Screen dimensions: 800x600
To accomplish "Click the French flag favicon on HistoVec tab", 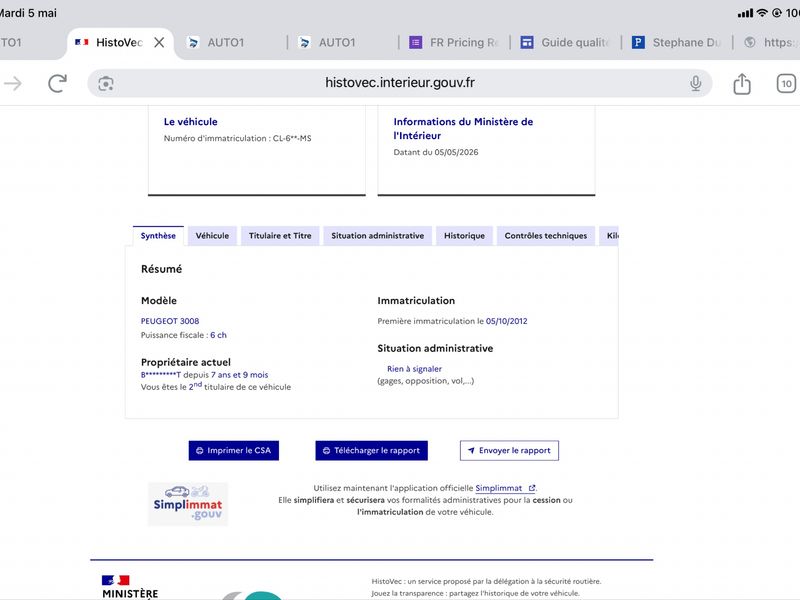I will tap(82, 42).
